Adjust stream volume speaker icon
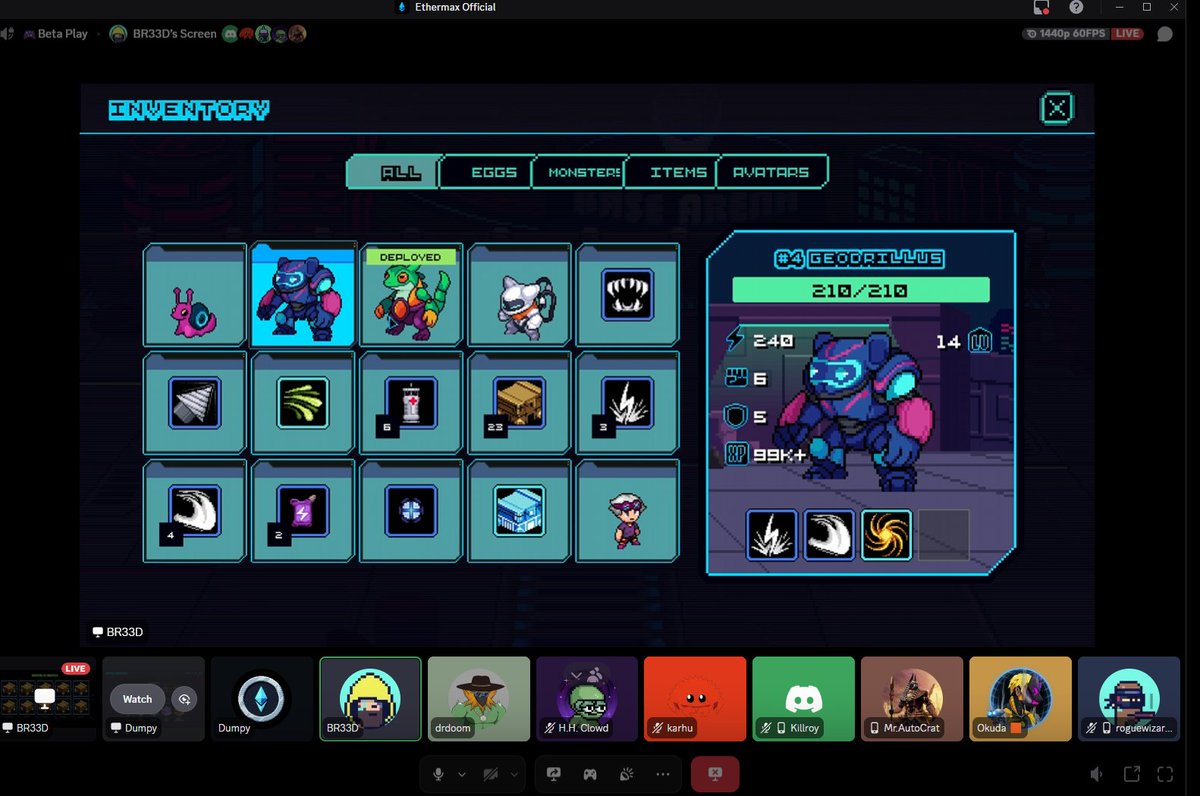 pos(1097,774)
